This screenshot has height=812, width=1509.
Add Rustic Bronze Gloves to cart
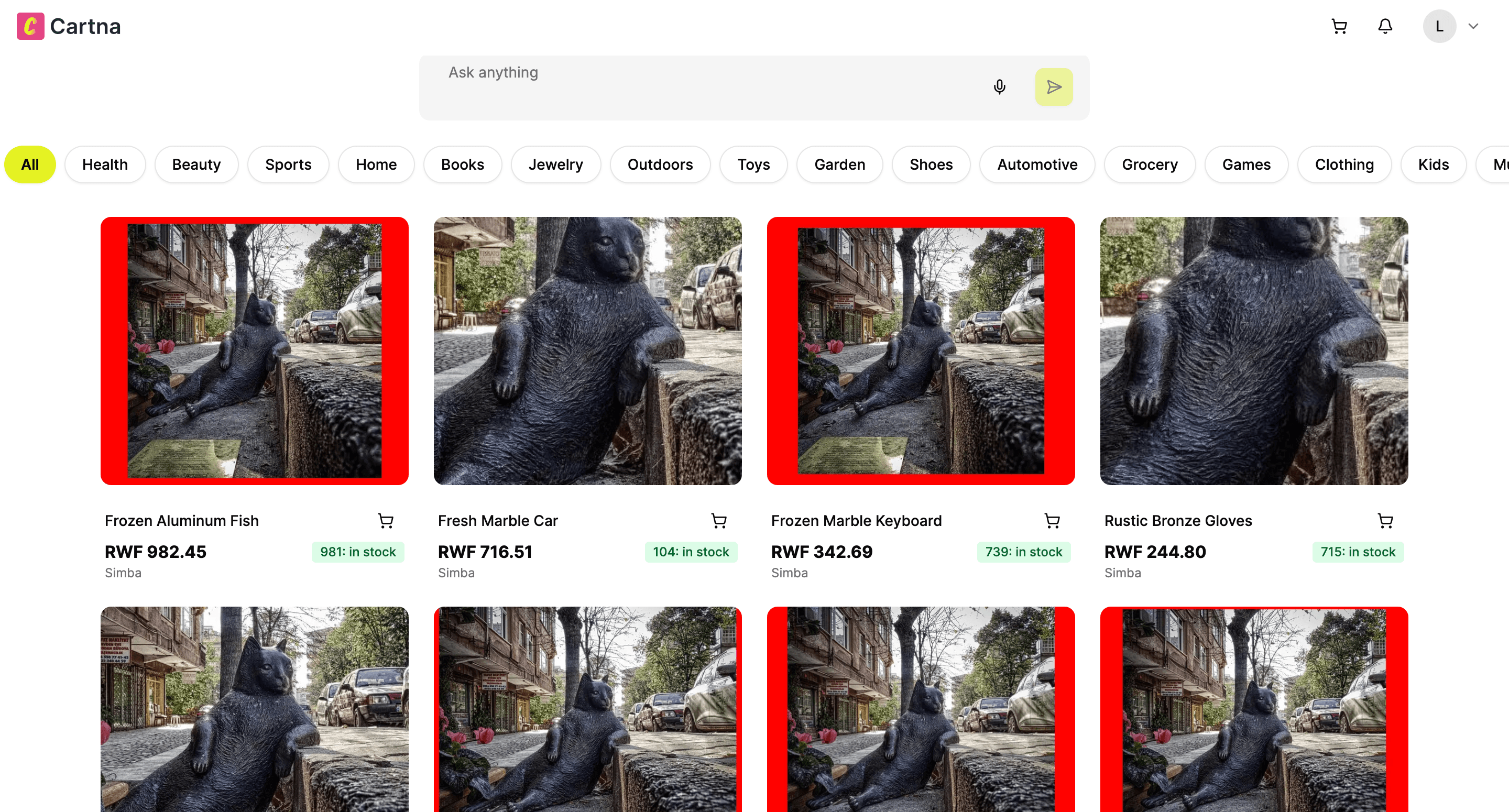(x=1385, y=521)
